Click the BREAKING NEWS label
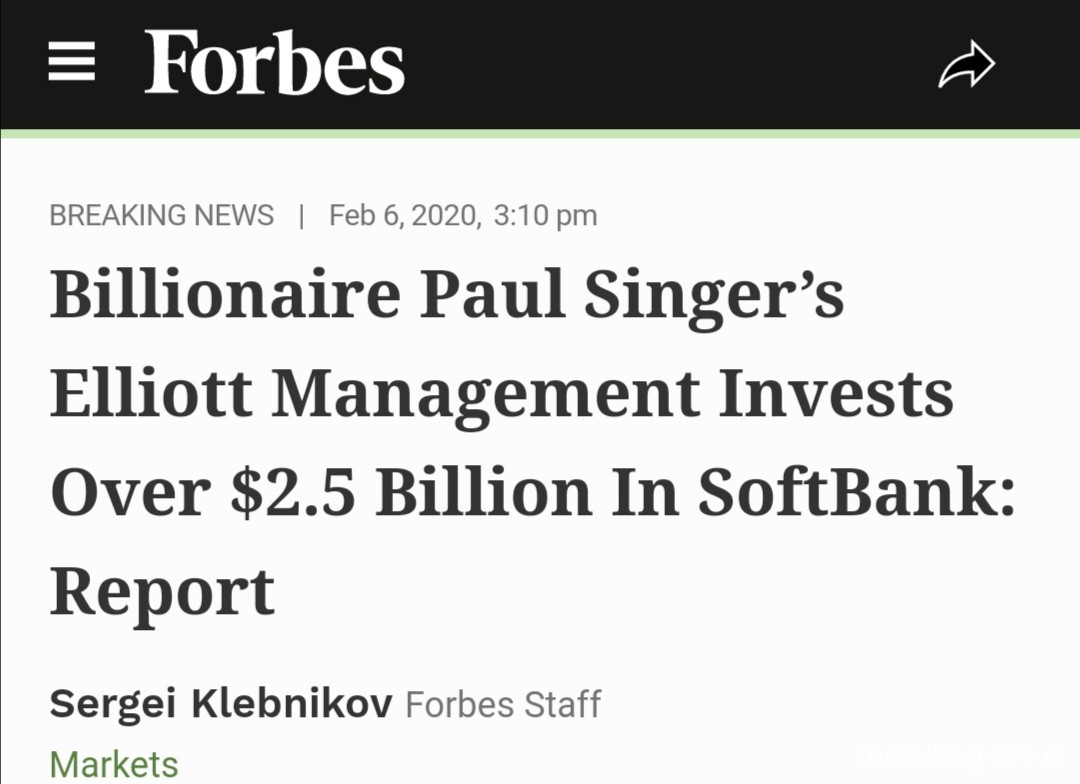 click(x=161, y=215)
